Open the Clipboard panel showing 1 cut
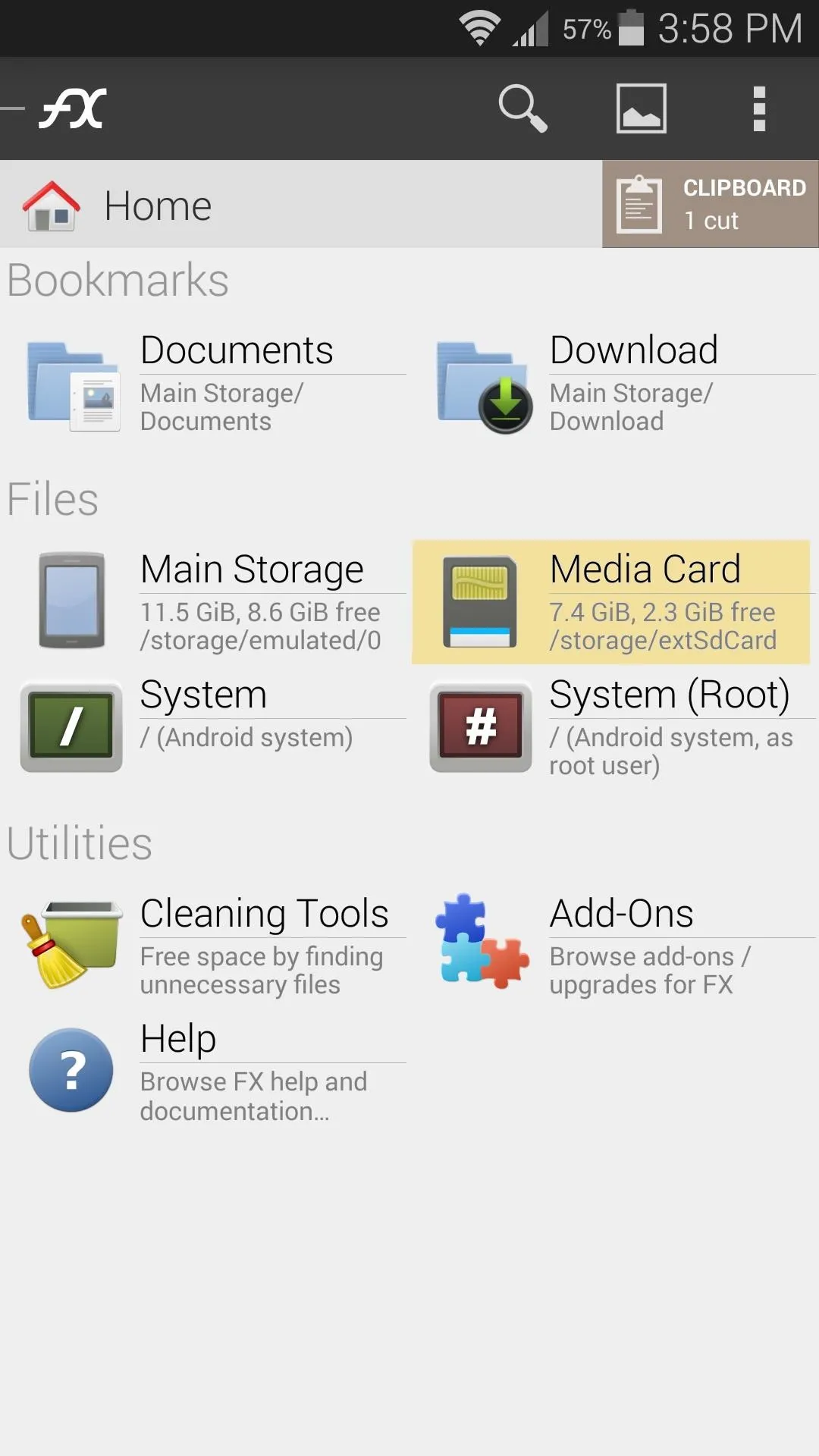Screen dimensions: 819x1456 click(711, 204)
